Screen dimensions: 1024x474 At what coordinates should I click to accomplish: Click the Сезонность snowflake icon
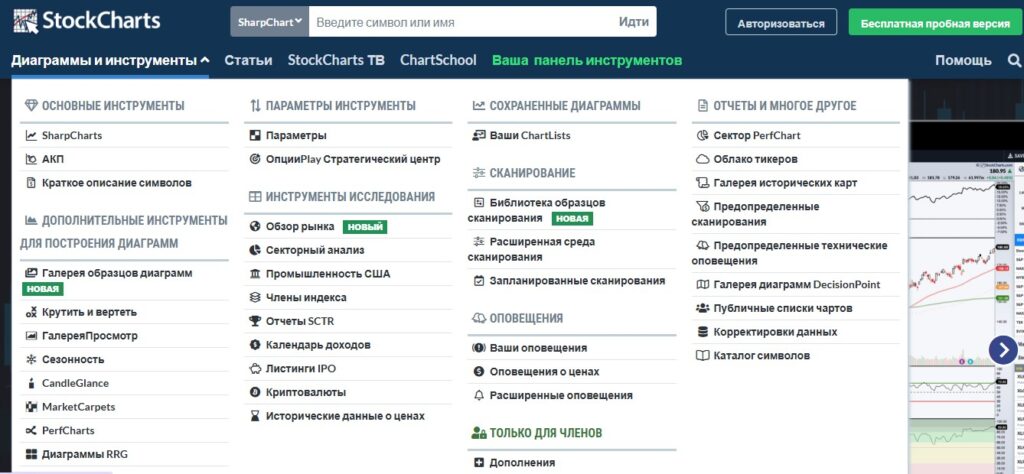pyautogui.click(x=31, y=360)
